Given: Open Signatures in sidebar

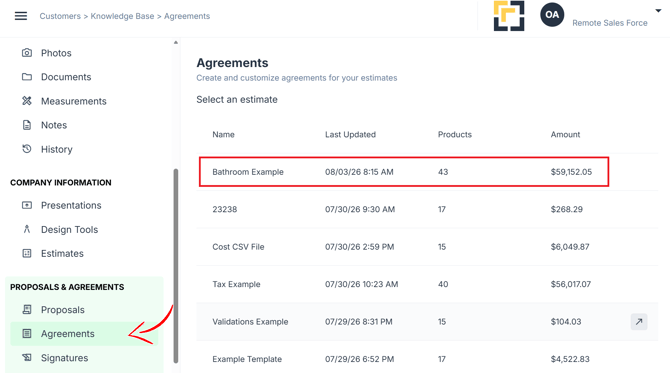Looking at the screenshot, I should tap(65, 358).
